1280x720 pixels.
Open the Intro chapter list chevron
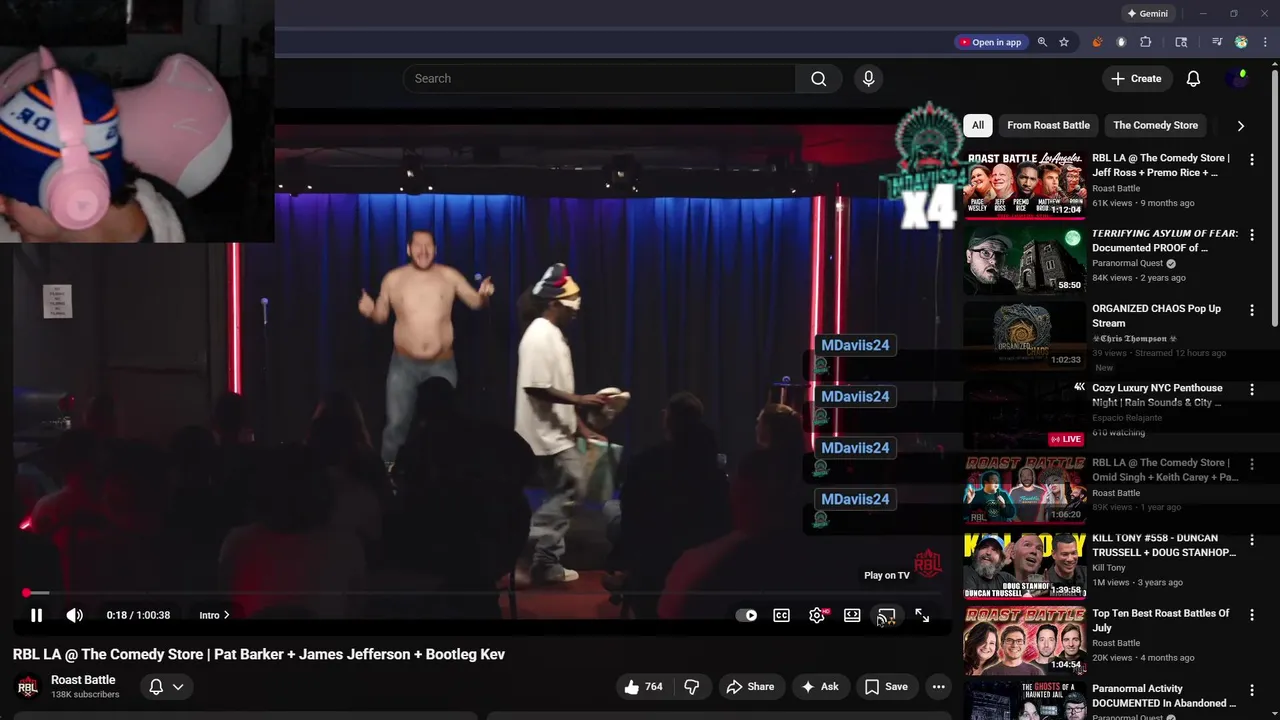[226, 615]
